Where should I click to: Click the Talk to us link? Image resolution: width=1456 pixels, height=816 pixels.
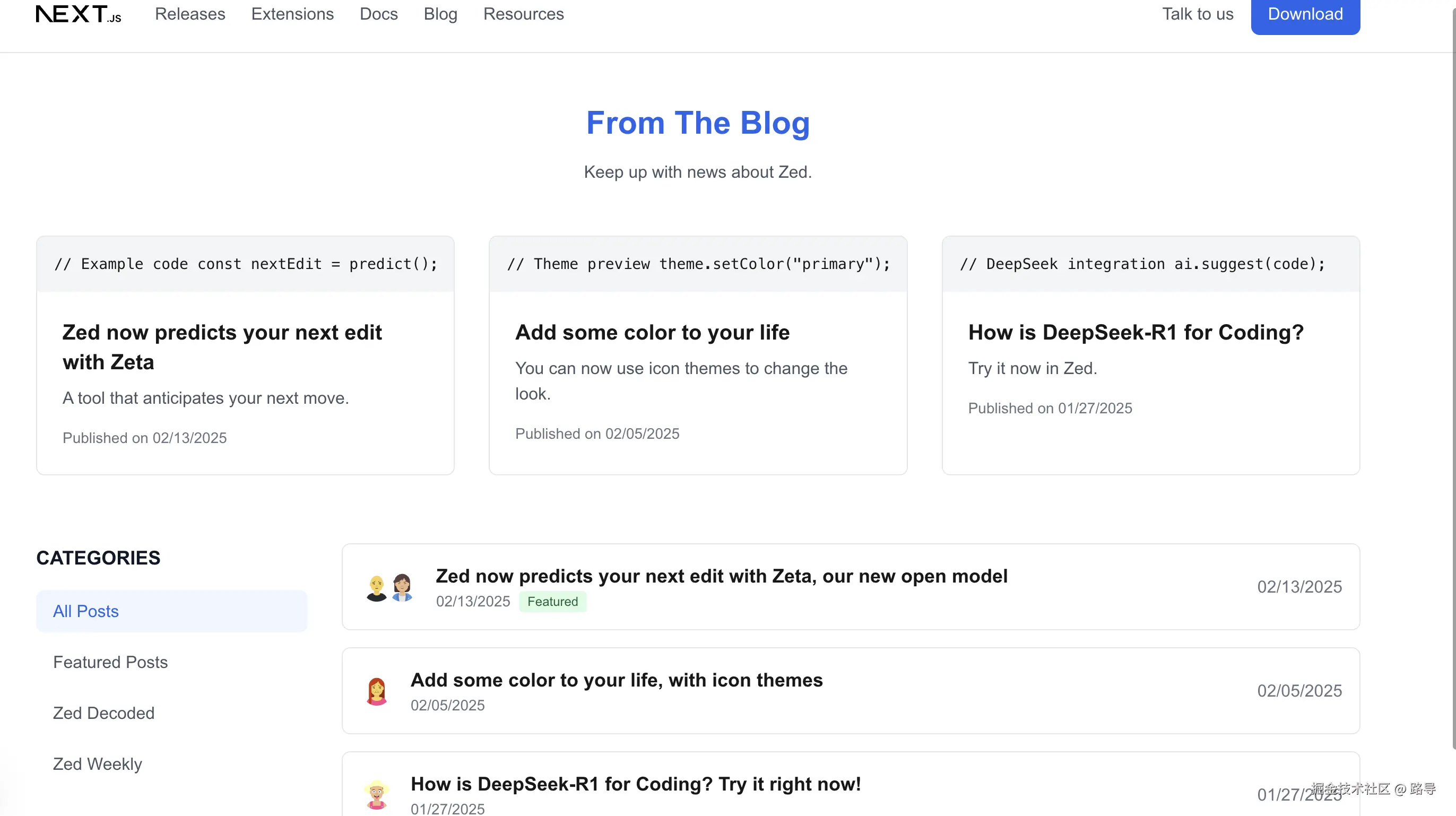tap(1198, 14)
